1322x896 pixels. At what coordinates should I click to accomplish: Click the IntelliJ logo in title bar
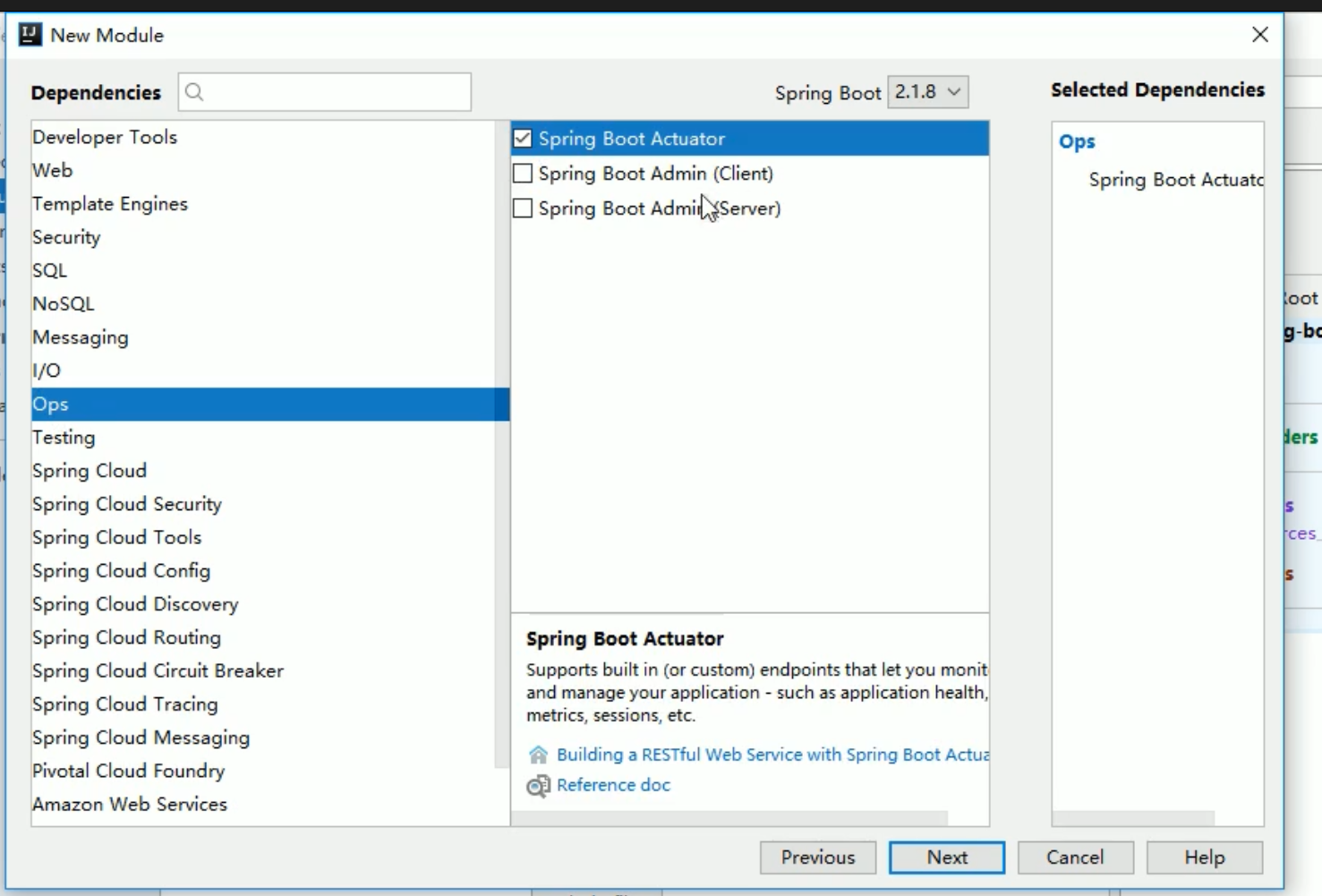point(30,35)
